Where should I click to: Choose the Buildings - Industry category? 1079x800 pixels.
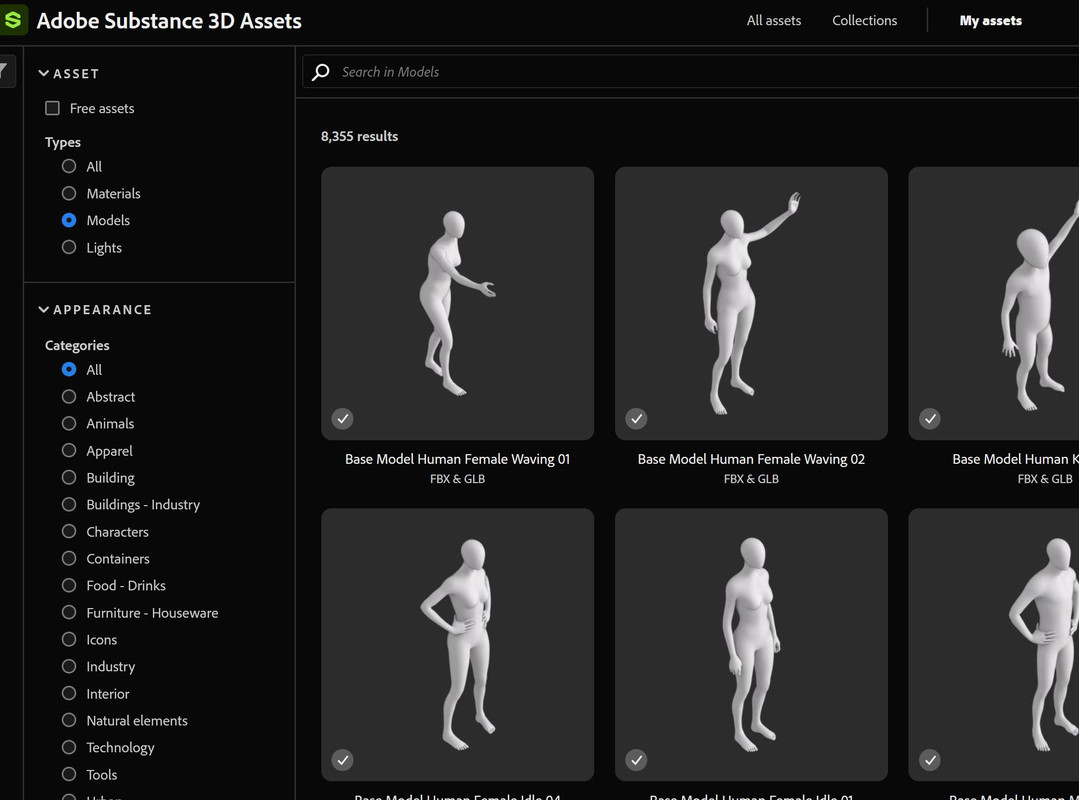click(x=69, y=504)
